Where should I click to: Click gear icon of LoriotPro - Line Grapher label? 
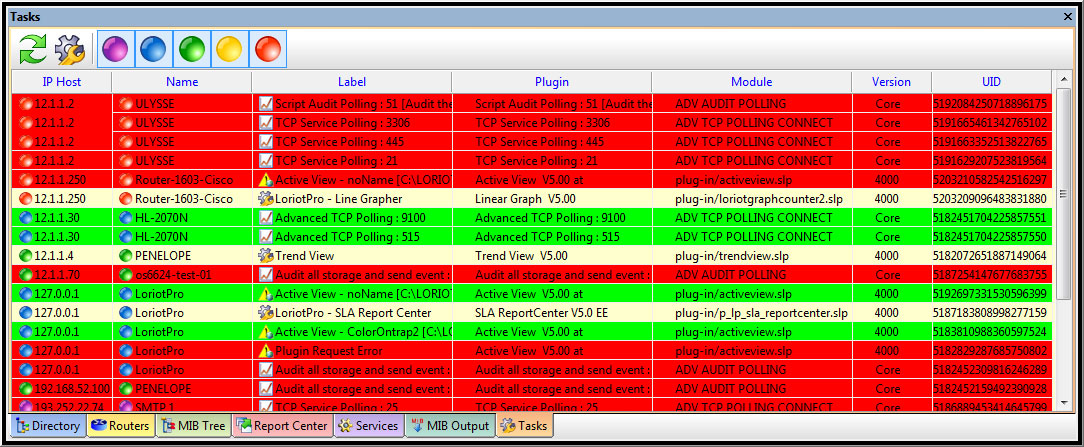(x=265, y=198)
